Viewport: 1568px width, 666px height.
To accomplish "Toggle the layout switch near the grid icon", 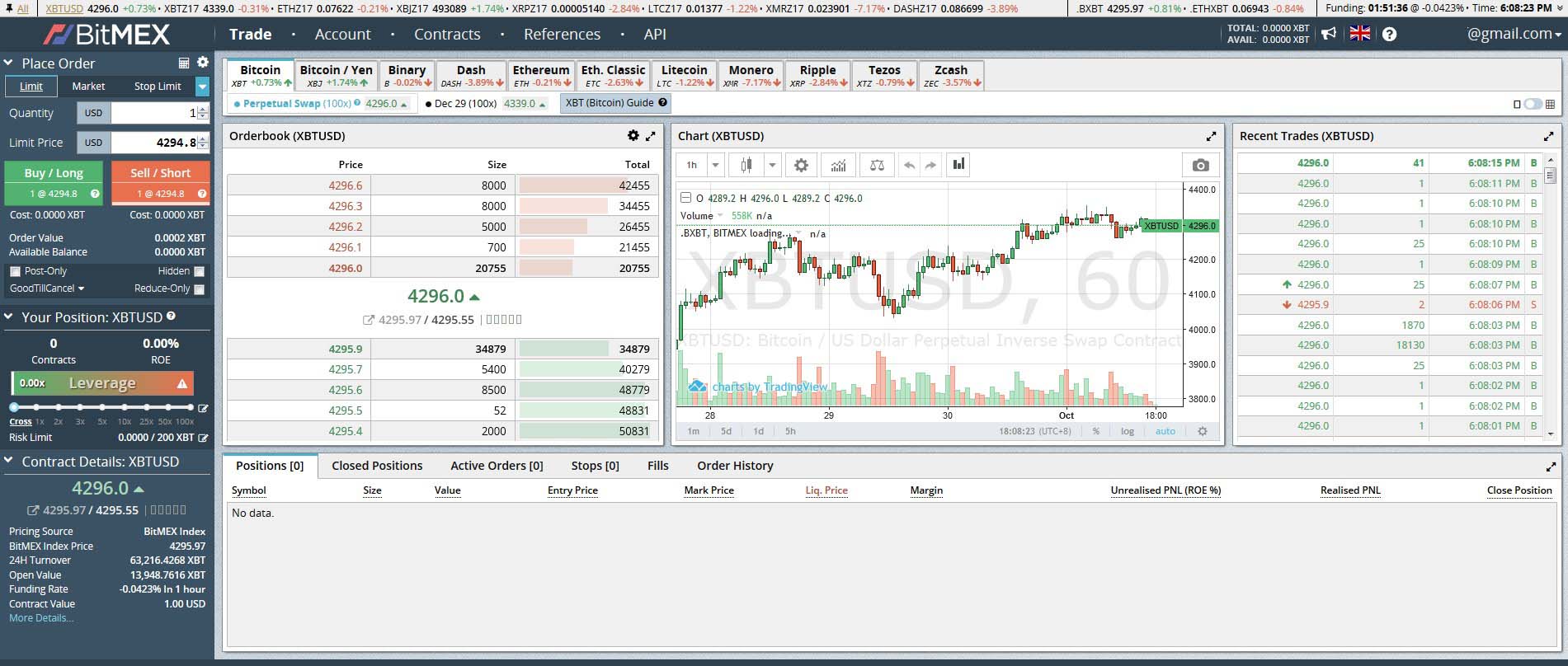I will pos(1533,104).
